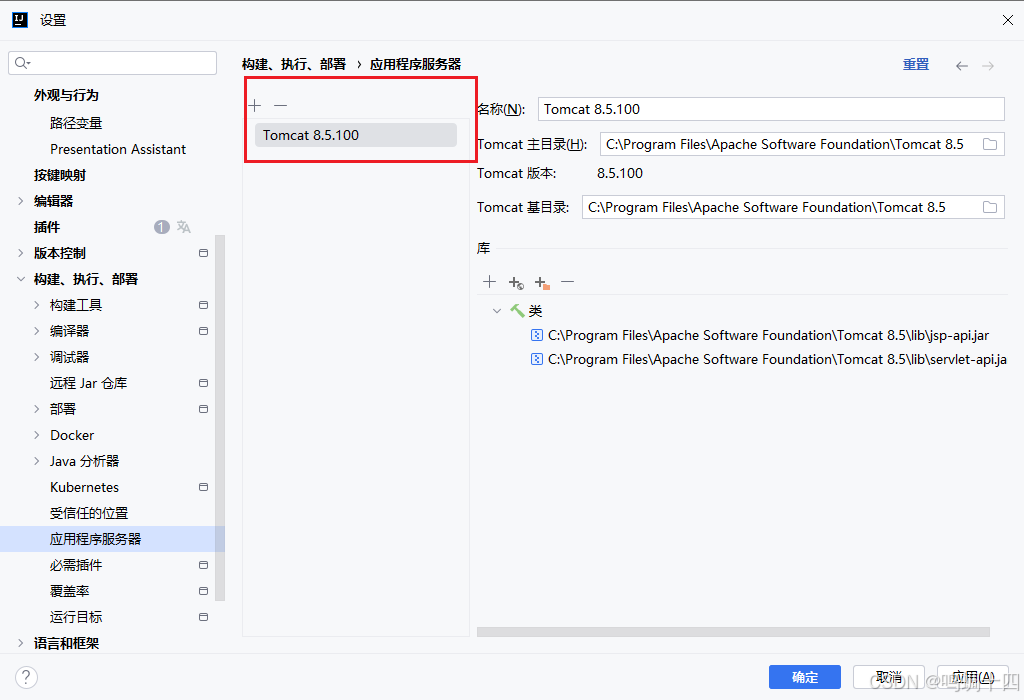Expand the 编译器 node
The height and width of the screenshot is (700, 1024).
(x=37, y=331)
